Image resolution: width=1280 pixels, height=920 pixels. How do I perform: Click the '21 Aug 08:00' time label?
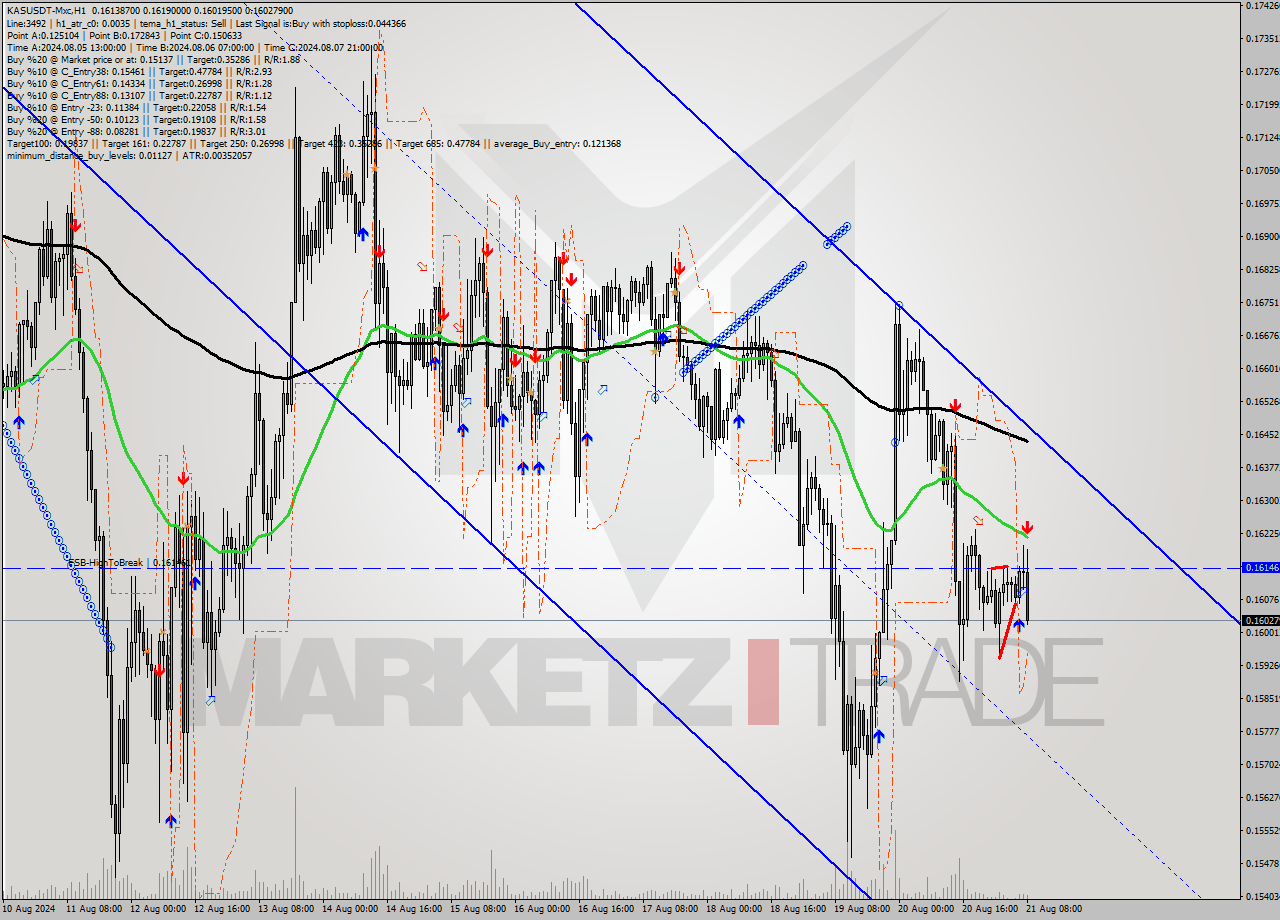click(x=1054, y=909)
